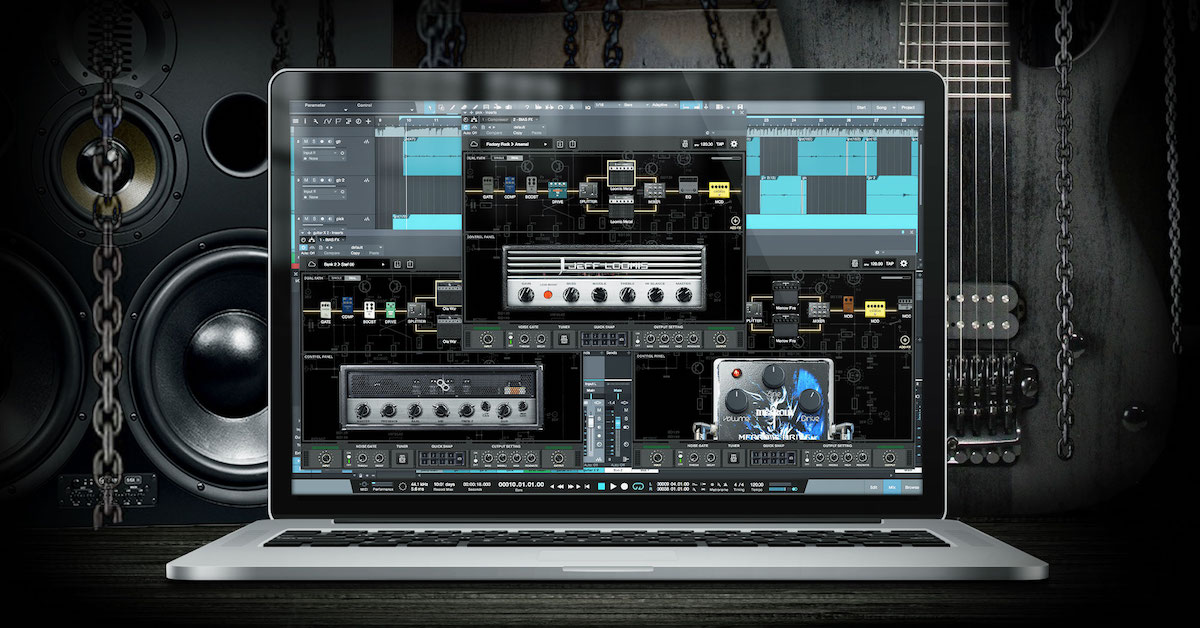Screen dimensions: 1200x628
Task: Click the SPLITTER block in the top signal chain
Action: (x=588, y=192)
